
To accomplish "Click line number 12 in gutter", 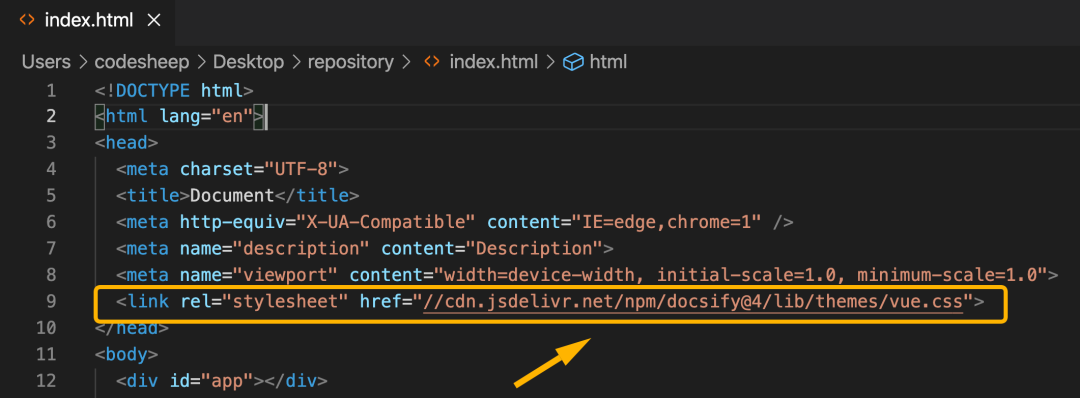I will pos(45,381).
